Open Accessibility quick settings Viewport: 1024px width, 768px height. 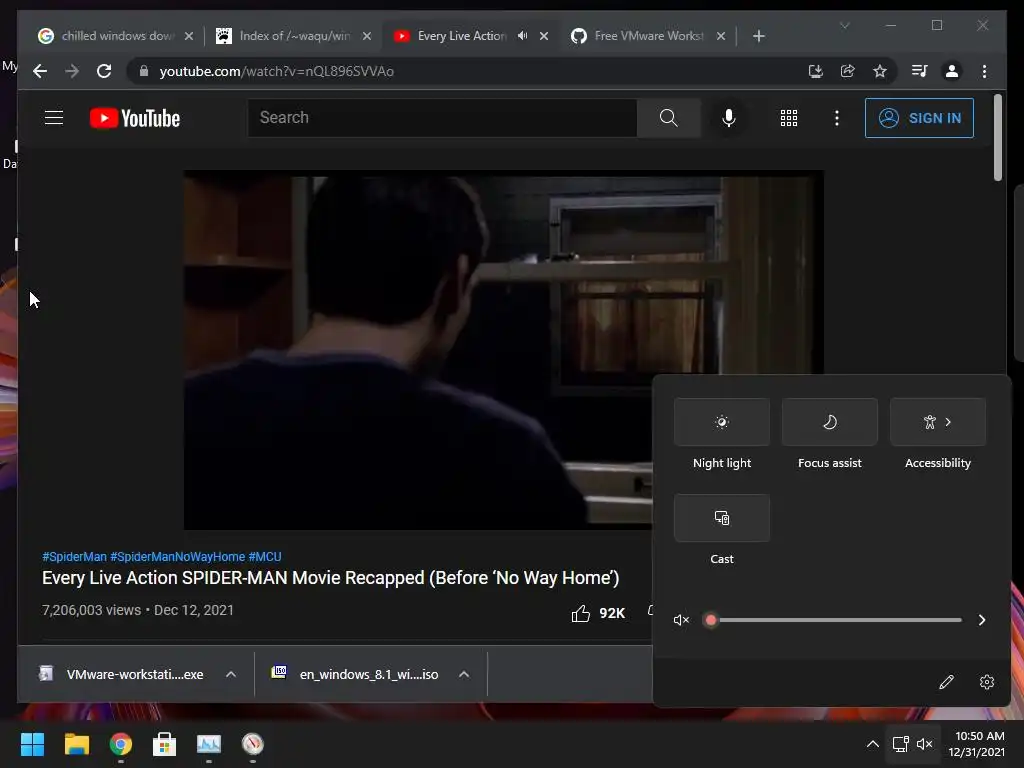938,422
